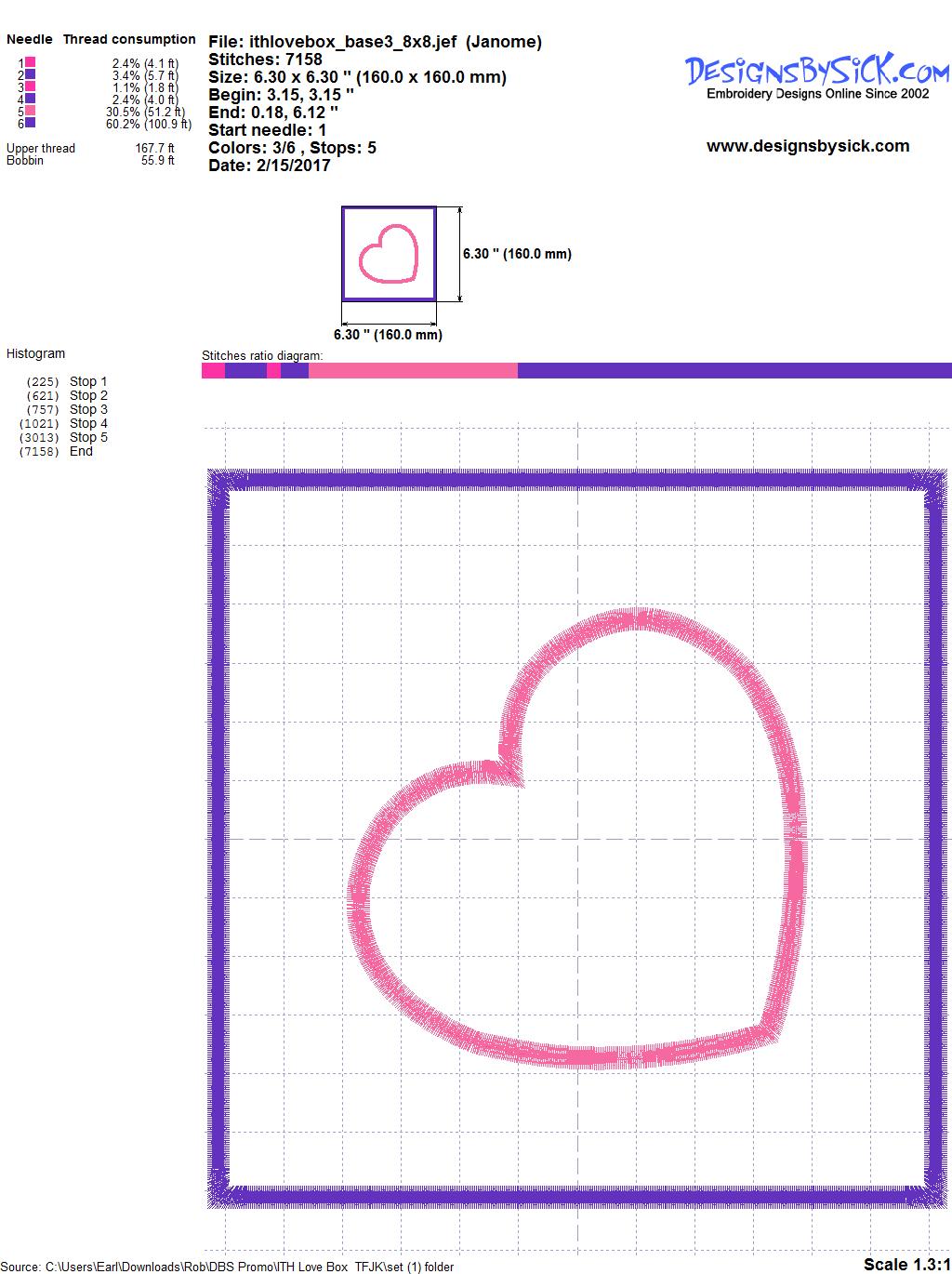Select needle 1 pink color swatch
This screenshot has height=1274, width=952.
(x=31, y=62)
